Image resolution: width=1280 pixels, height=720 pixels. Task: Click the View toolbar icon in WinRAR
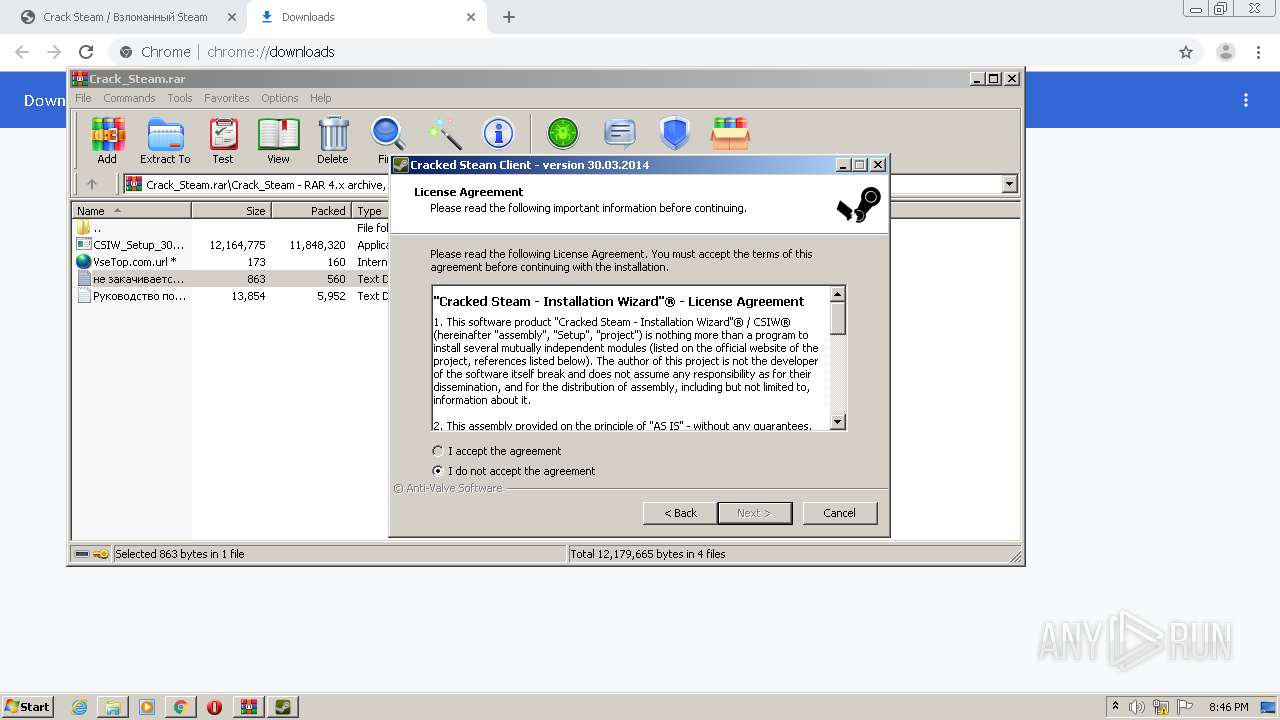tap(278, 141)
